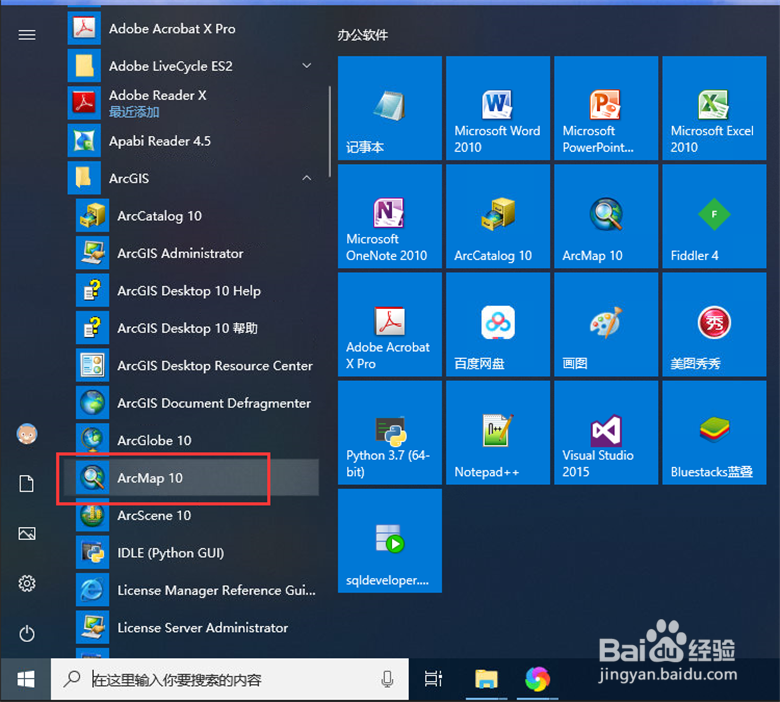Open ArcGIS Desktop 10 帮助 entry
Screen dimensions: 780x702
coord(197,328)
